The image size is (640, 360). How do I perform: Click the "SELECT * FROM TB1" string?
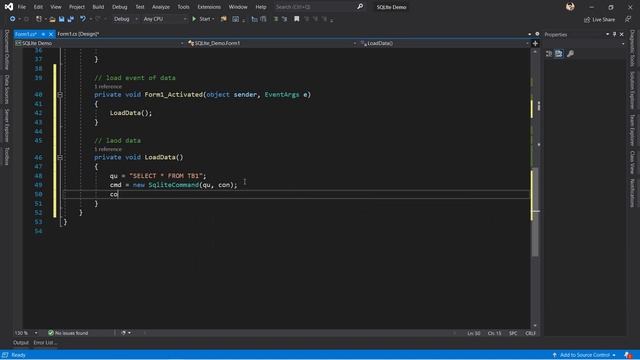point(166,176)
